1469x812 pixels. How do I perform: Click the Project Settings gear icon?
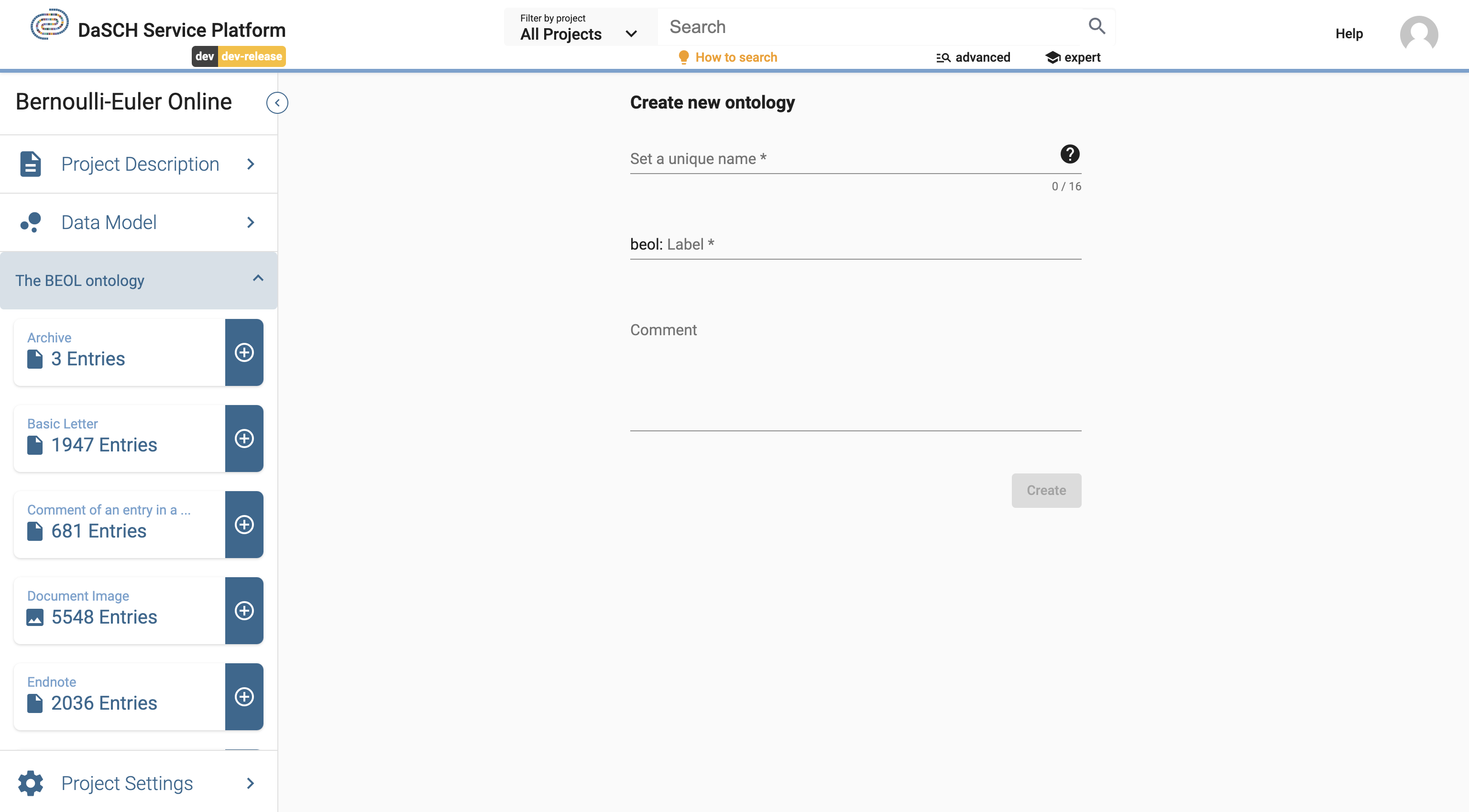pos(31,783)
